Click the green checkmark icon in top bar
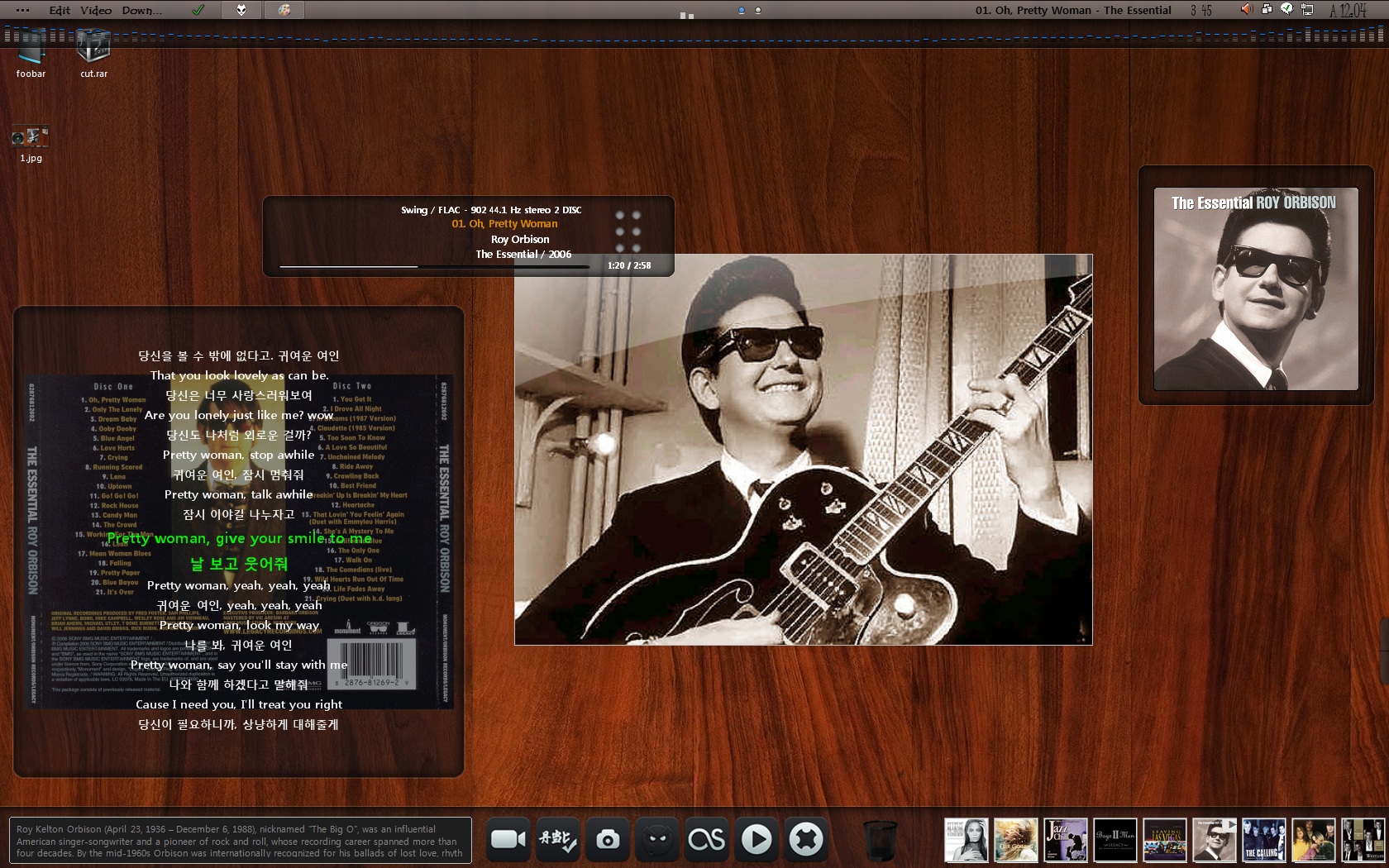Viewport: 1389px width, 868px height. tap(198, 10)
